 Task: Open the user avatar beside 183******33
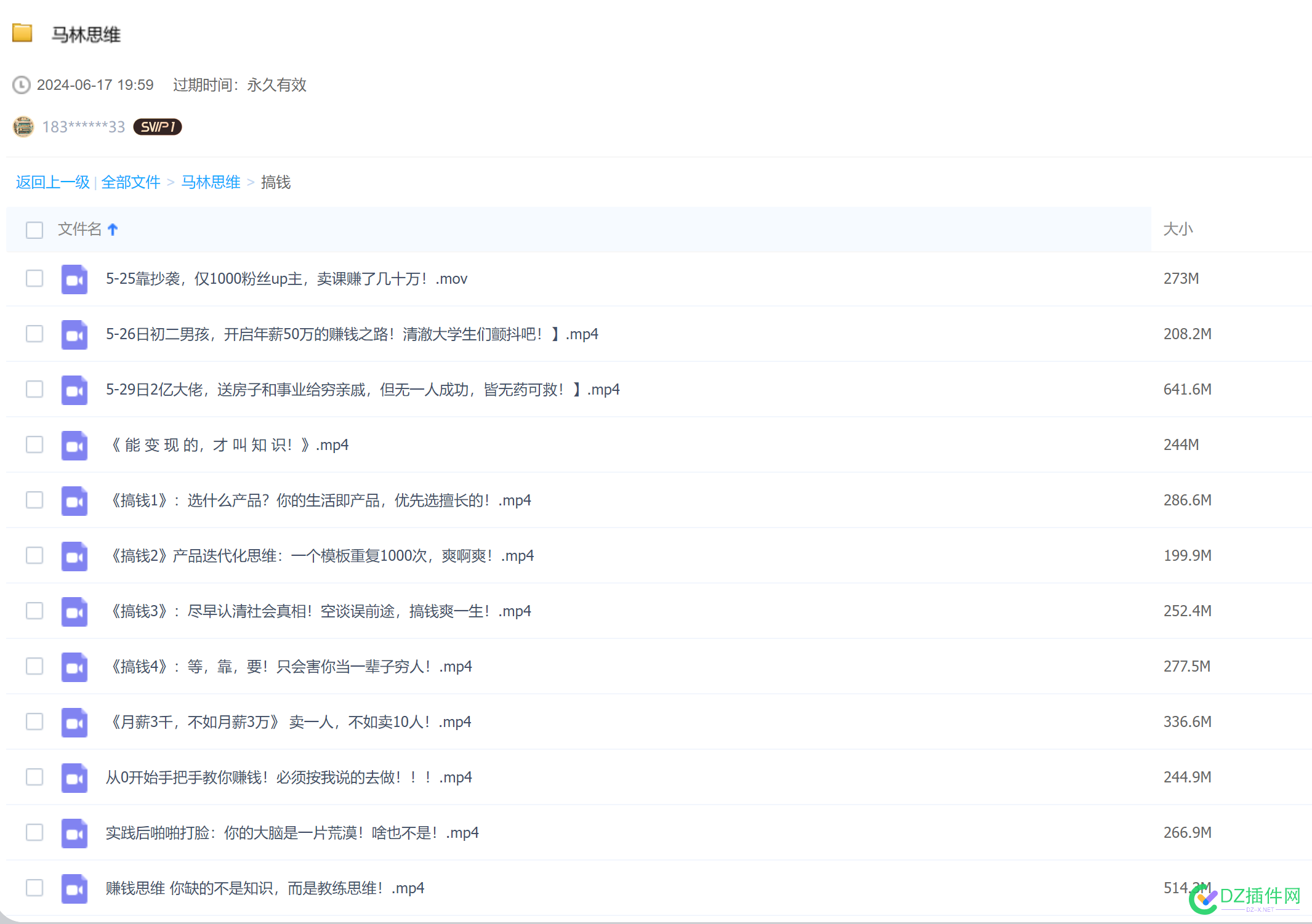[x=23, y=127]
